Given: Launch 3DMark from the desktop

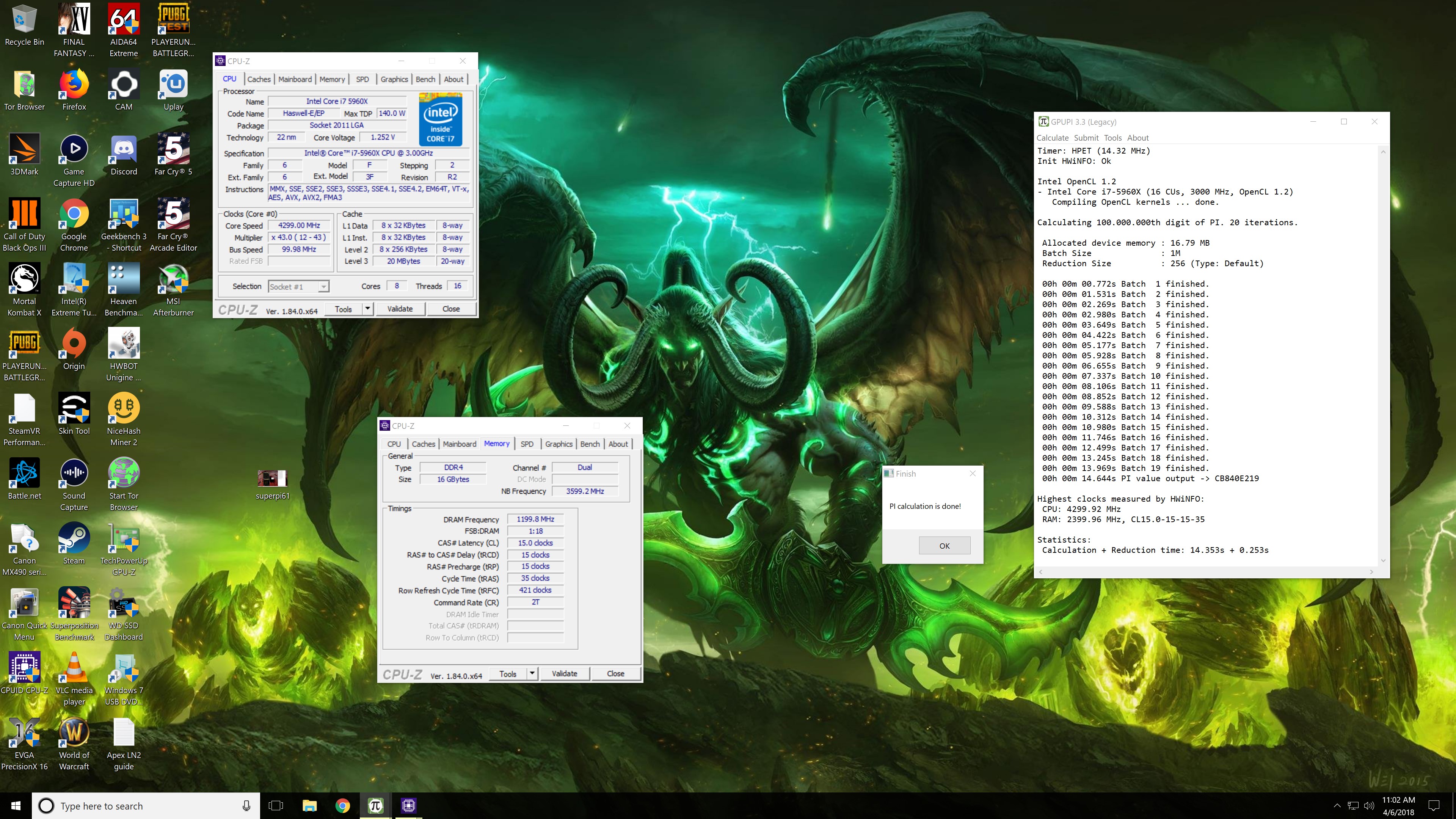Looking at the screenshot, I should (24, 155).
